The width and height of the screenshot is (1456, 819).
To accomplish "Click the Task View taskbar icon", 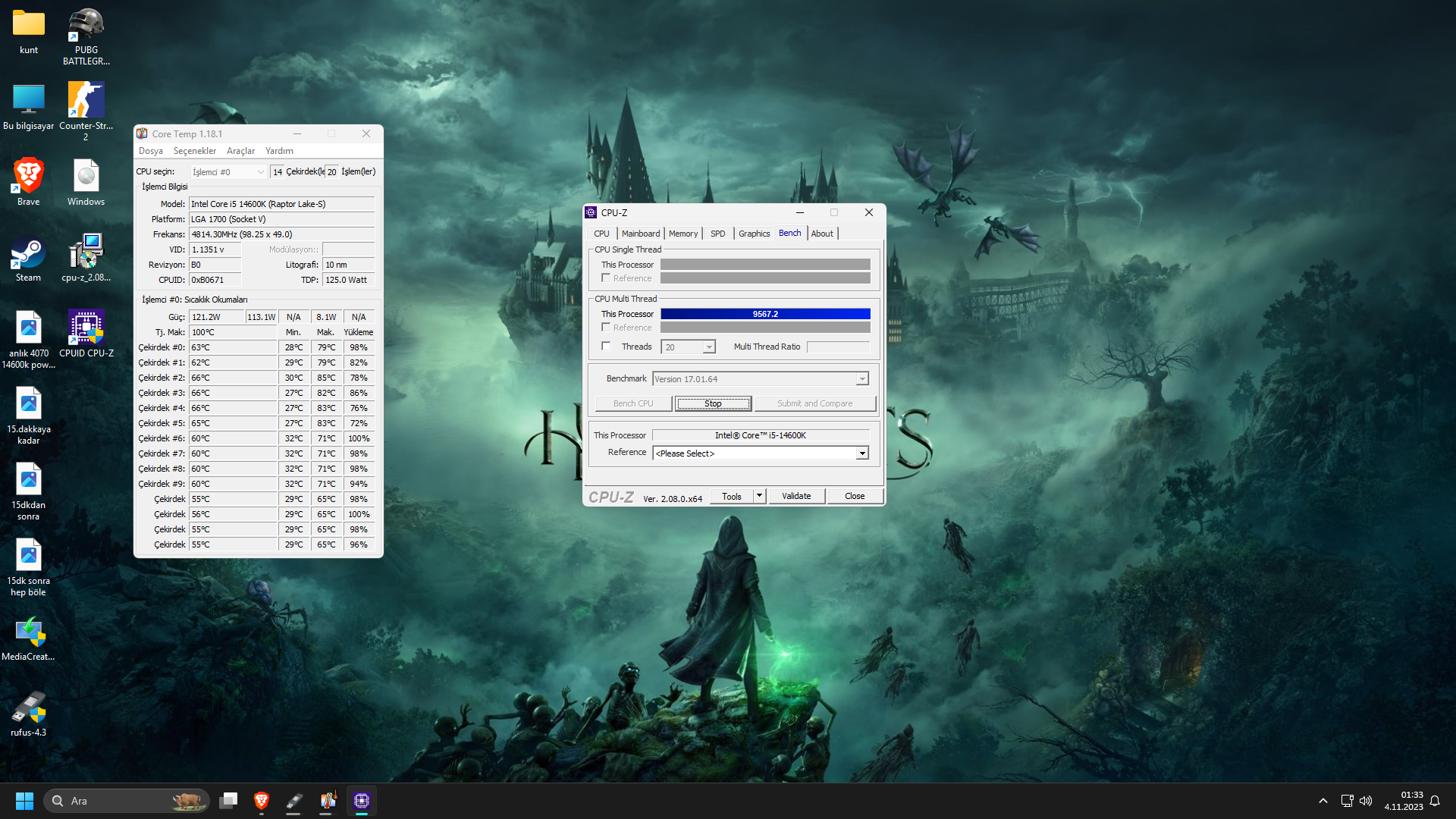I will coord(228,801).
